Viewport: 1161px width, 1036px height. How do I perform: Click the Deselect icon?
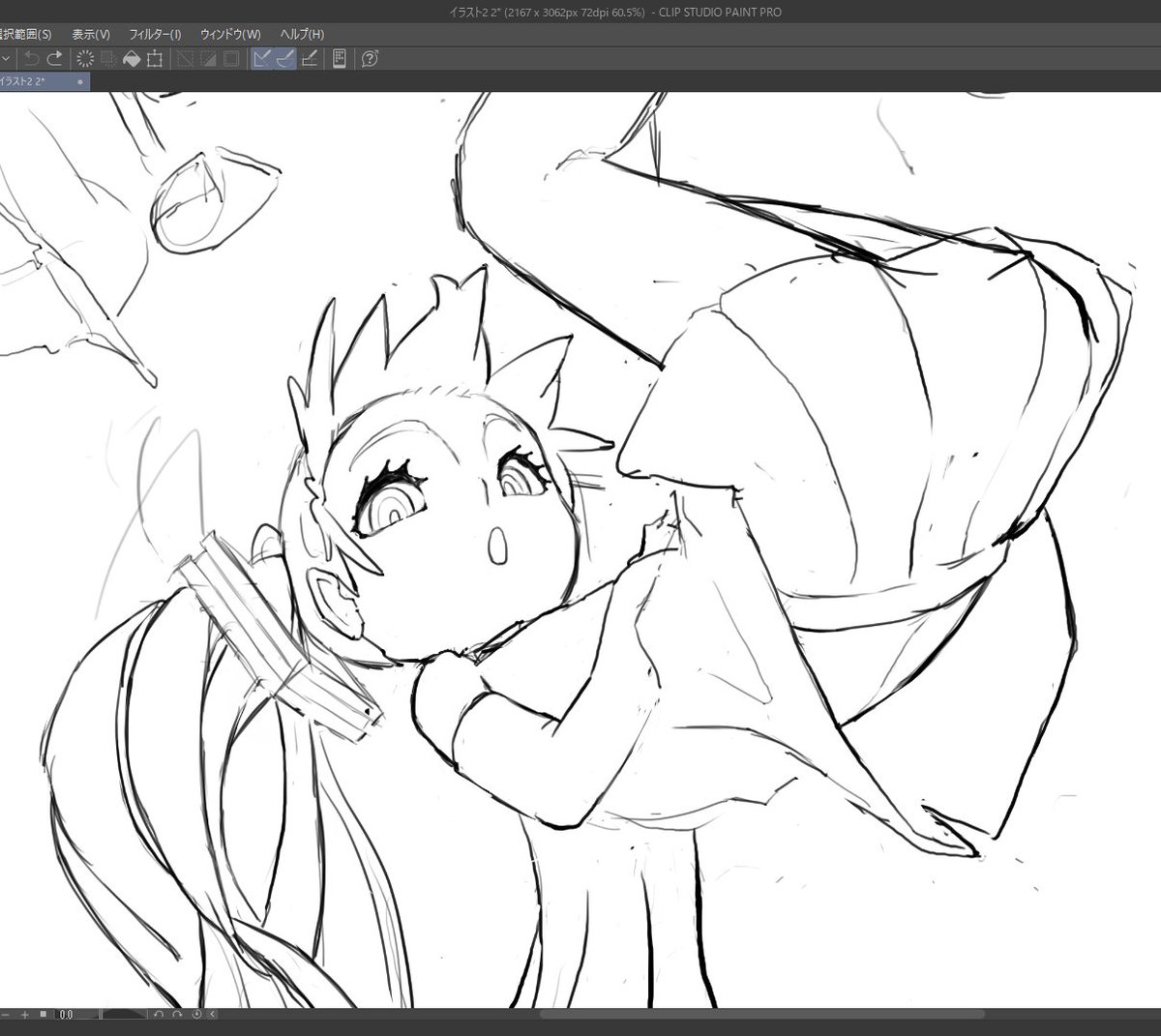tap(184, 59)
